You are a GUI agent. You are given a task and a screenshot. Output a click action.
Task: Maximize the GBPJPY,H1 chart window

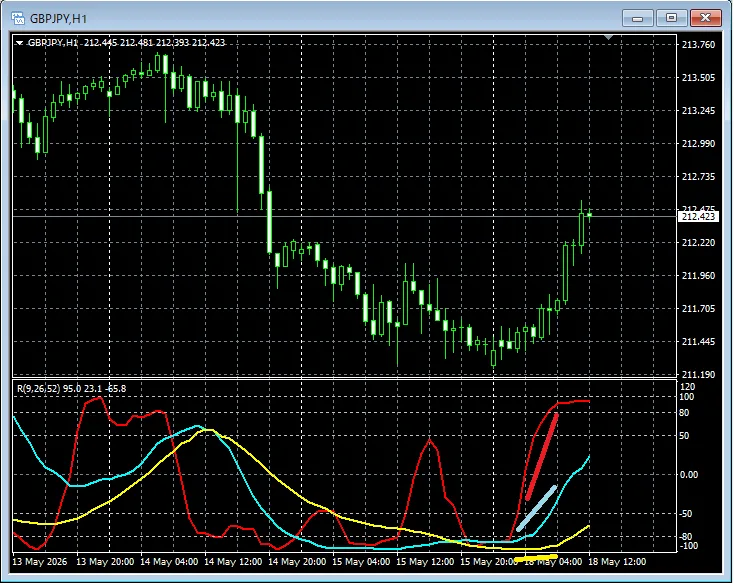pyautogui.click(x=671, y=18)
